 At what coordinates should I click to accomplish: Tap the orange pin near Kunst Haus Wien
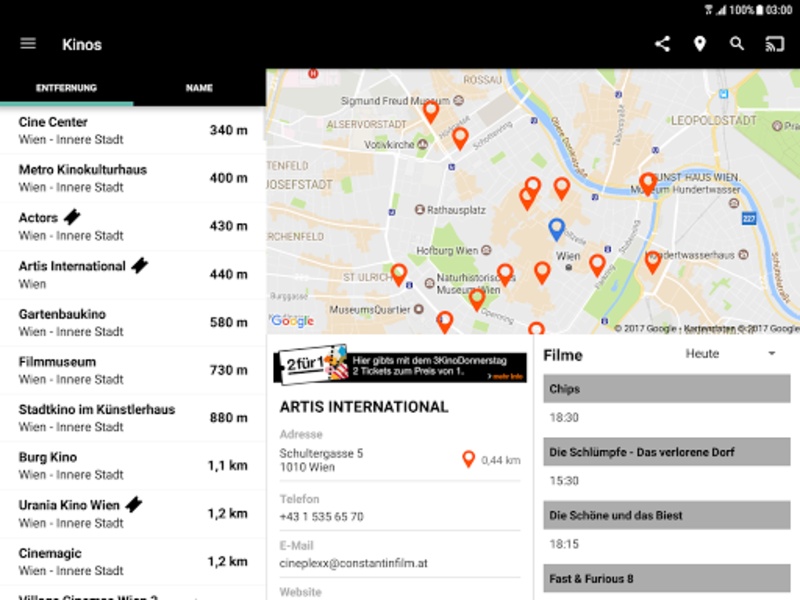(x=648, y=184)
